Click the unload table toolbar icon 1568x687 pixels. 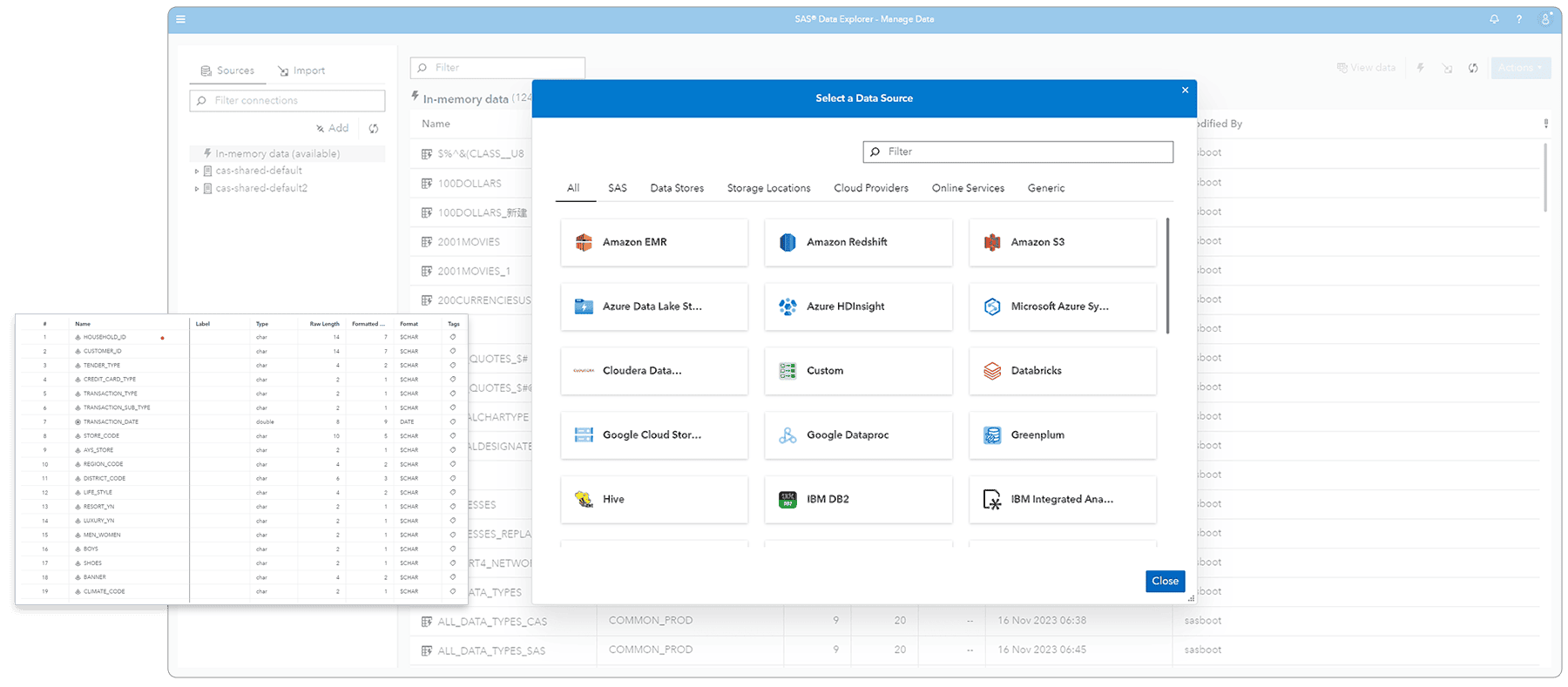tap(1447, 68)
